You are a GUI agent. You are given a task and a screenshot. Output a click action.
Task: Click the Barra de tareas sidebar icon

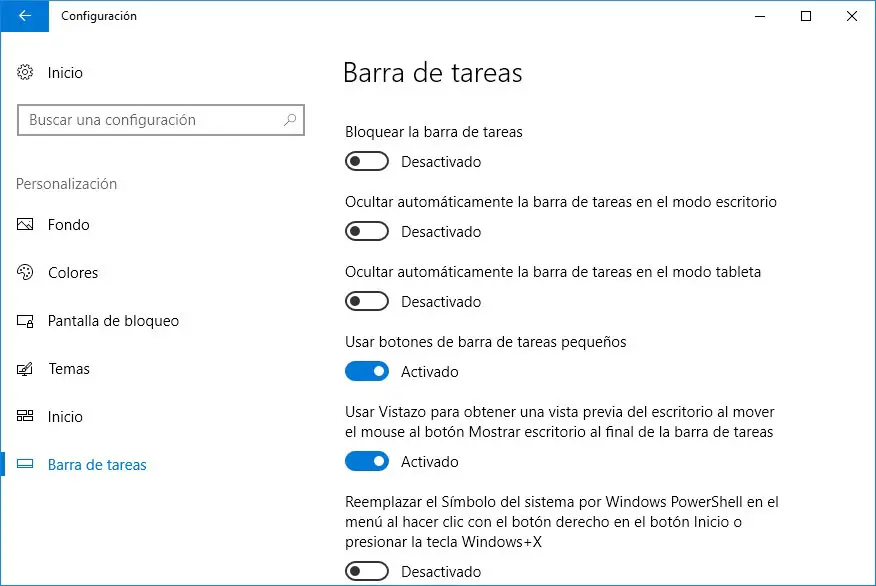(26, 465)
